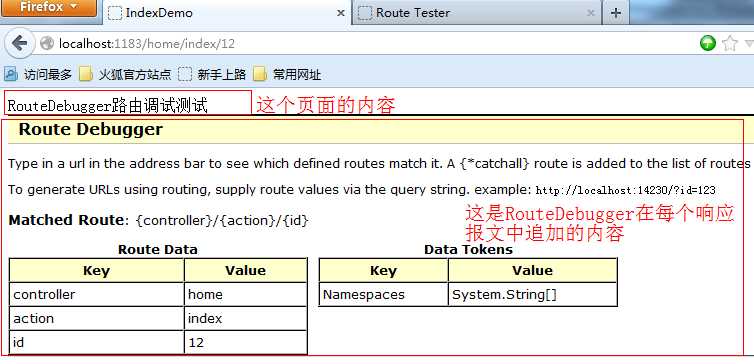Open 火狐官方站点 bookmark folder
Screen dimensions: 754x364
coord(125,75)
